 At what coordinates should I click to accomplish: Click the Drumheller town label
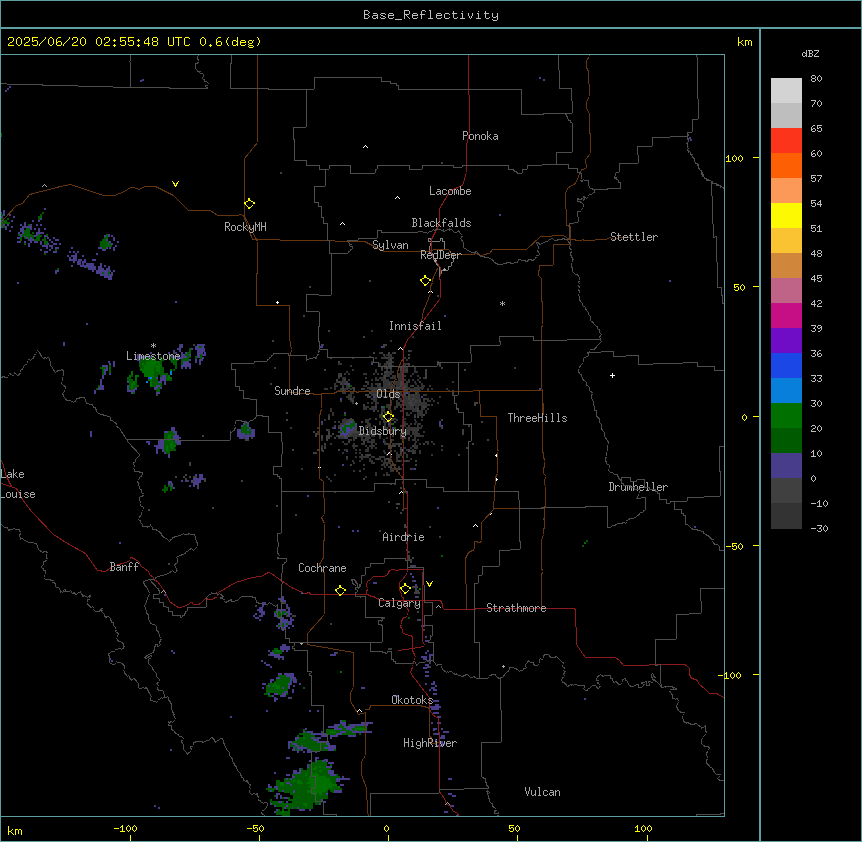coord(638,487)
